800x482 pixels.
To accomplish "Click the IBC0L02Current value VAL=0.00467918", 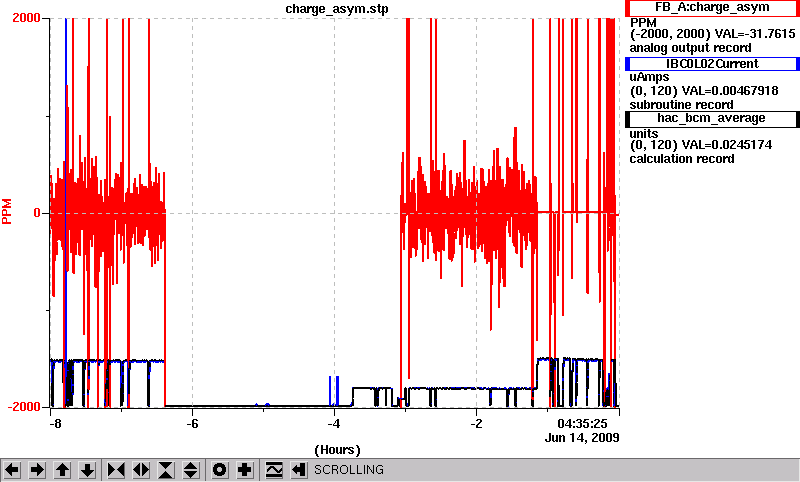I will pos(730,91).
